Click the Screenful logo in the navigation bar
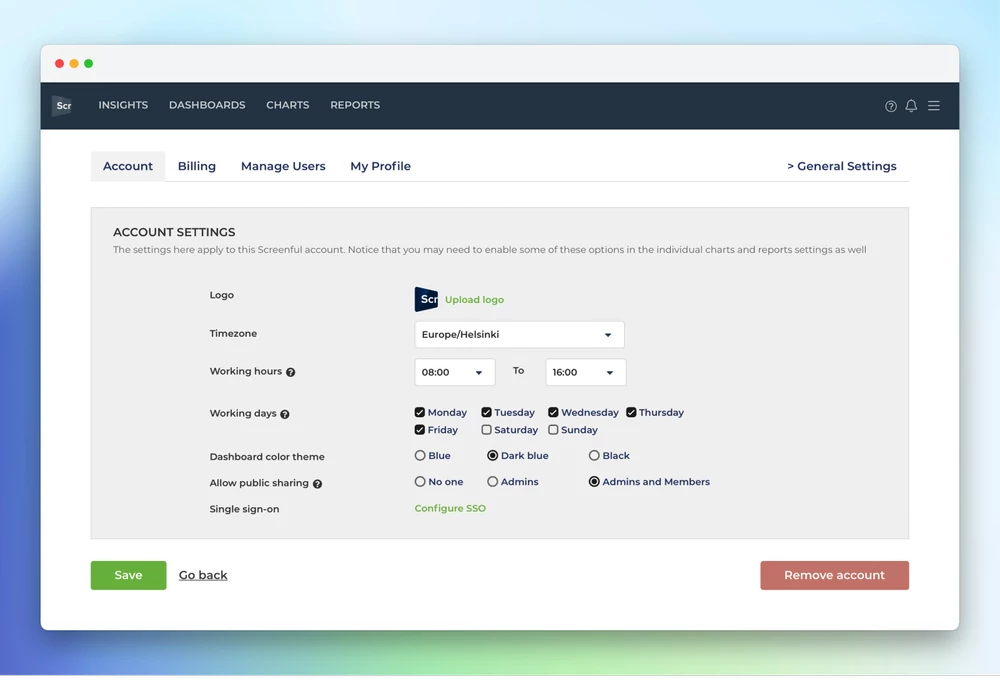The height and width of the screenshot is (684, 1000). 62,105
